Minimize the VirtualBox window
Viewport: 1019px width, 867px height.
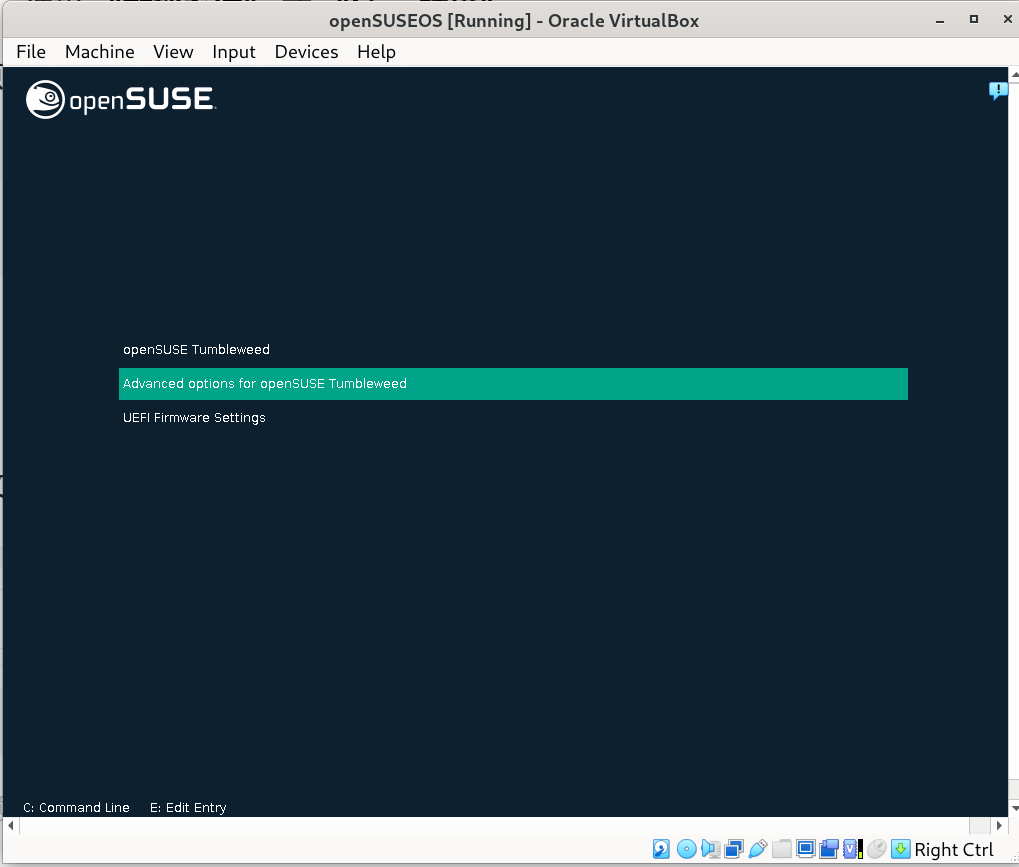click(x=940, y=20)
